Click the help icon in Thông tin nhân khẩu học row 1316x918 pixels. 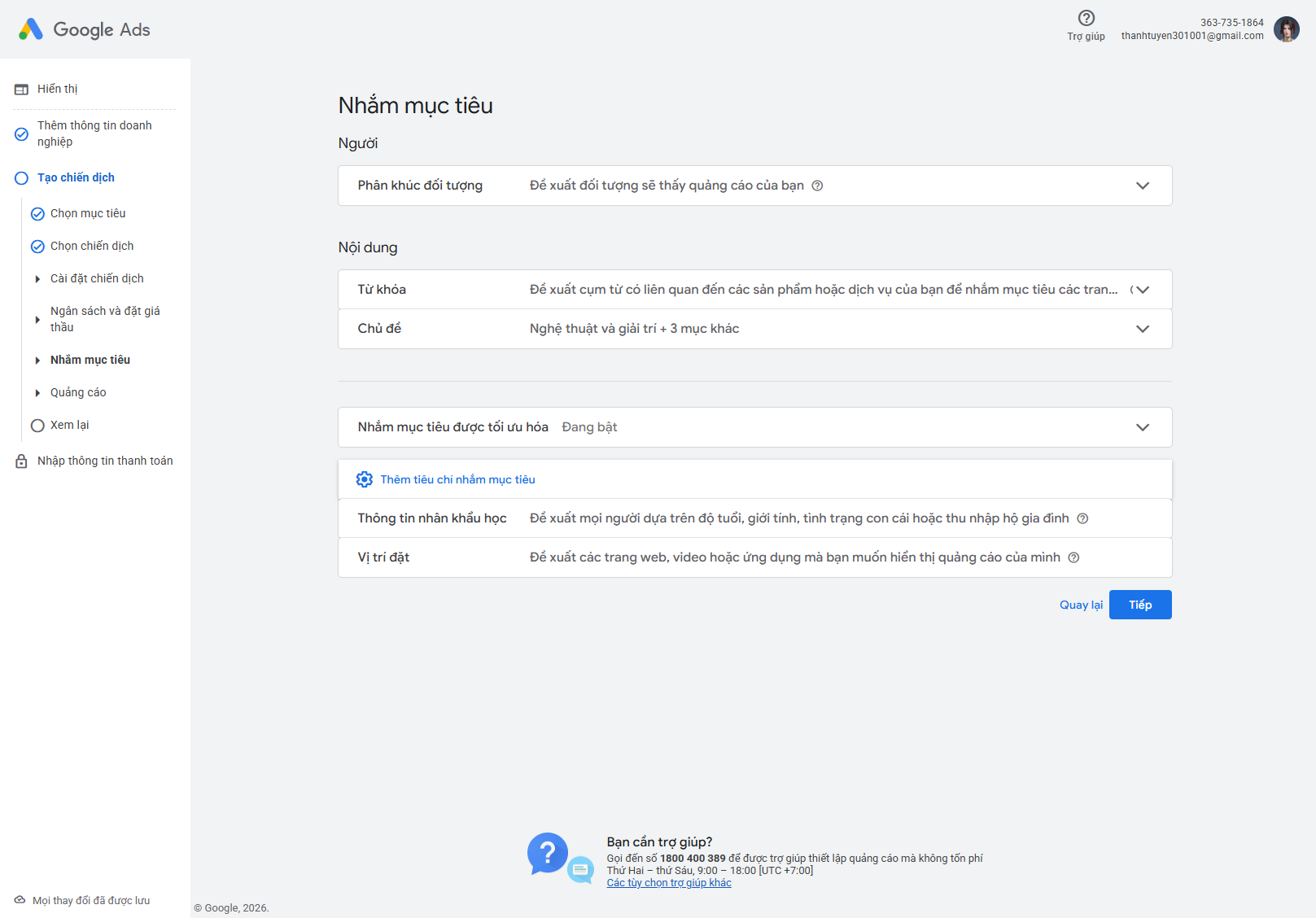pyautogui.click(x=1082, y=518)
